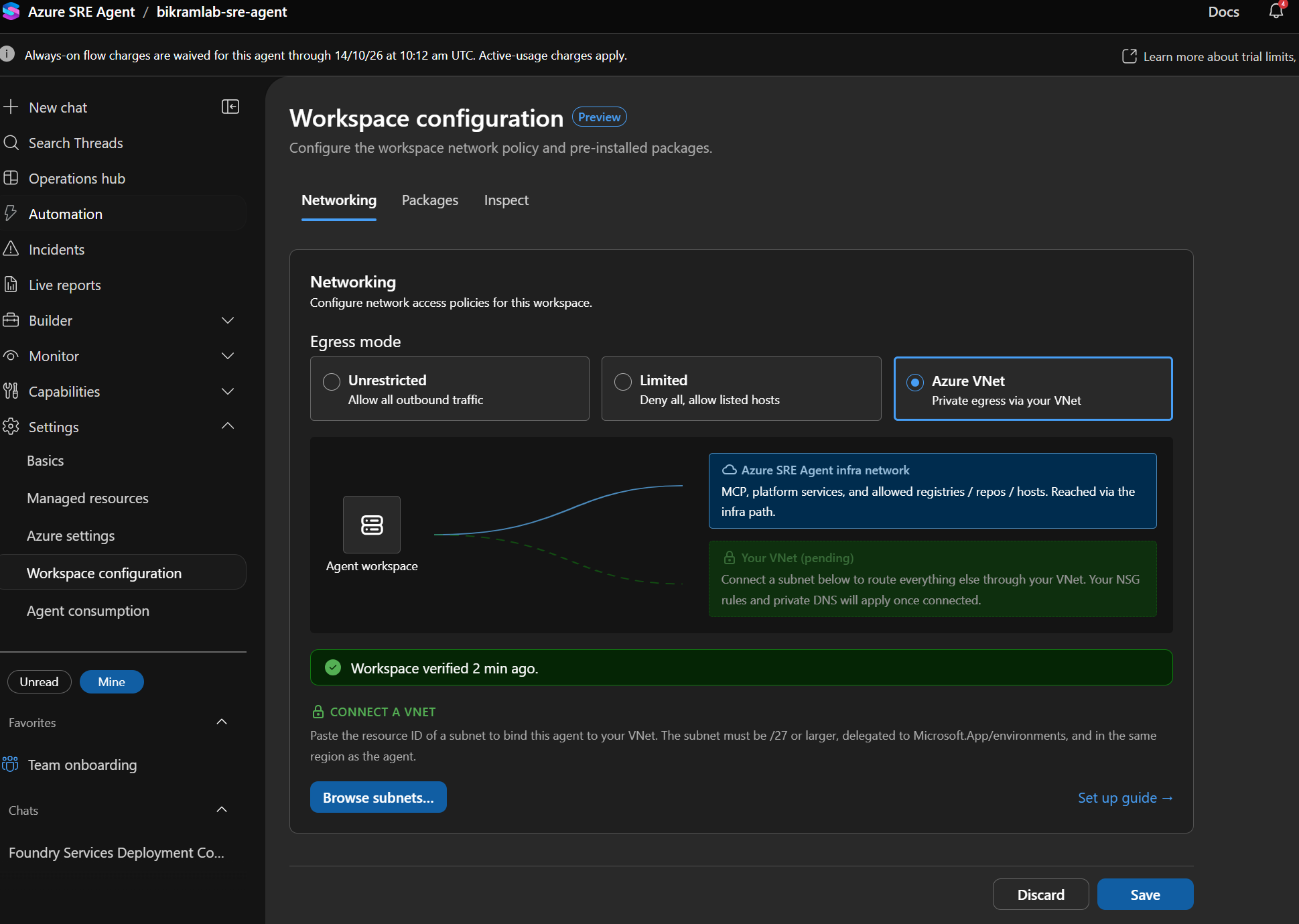Click the Search Threads magnifier icon

(x=11, y=143)
